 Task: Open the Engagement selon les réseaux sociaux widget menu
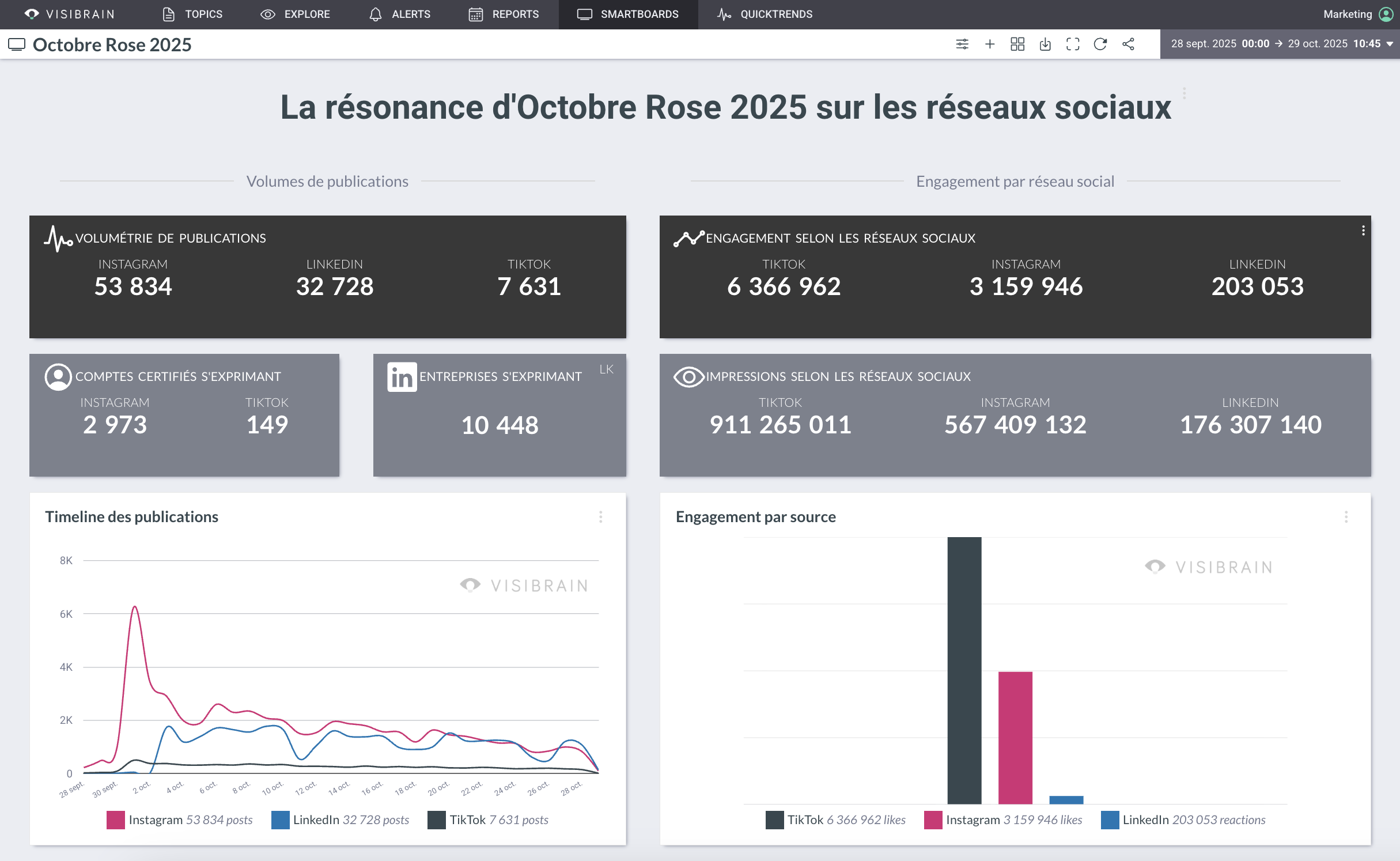[1363, 231]
